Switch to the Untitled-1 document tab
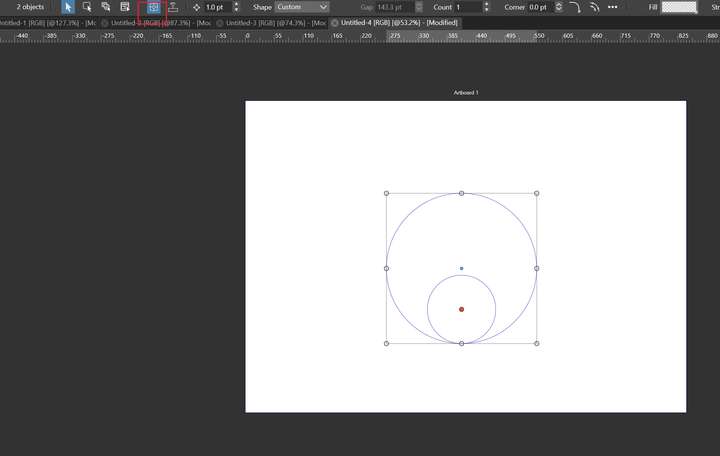The height and width of the screenshot is (456, 720). pyautogui.click(x=48, y=23)
